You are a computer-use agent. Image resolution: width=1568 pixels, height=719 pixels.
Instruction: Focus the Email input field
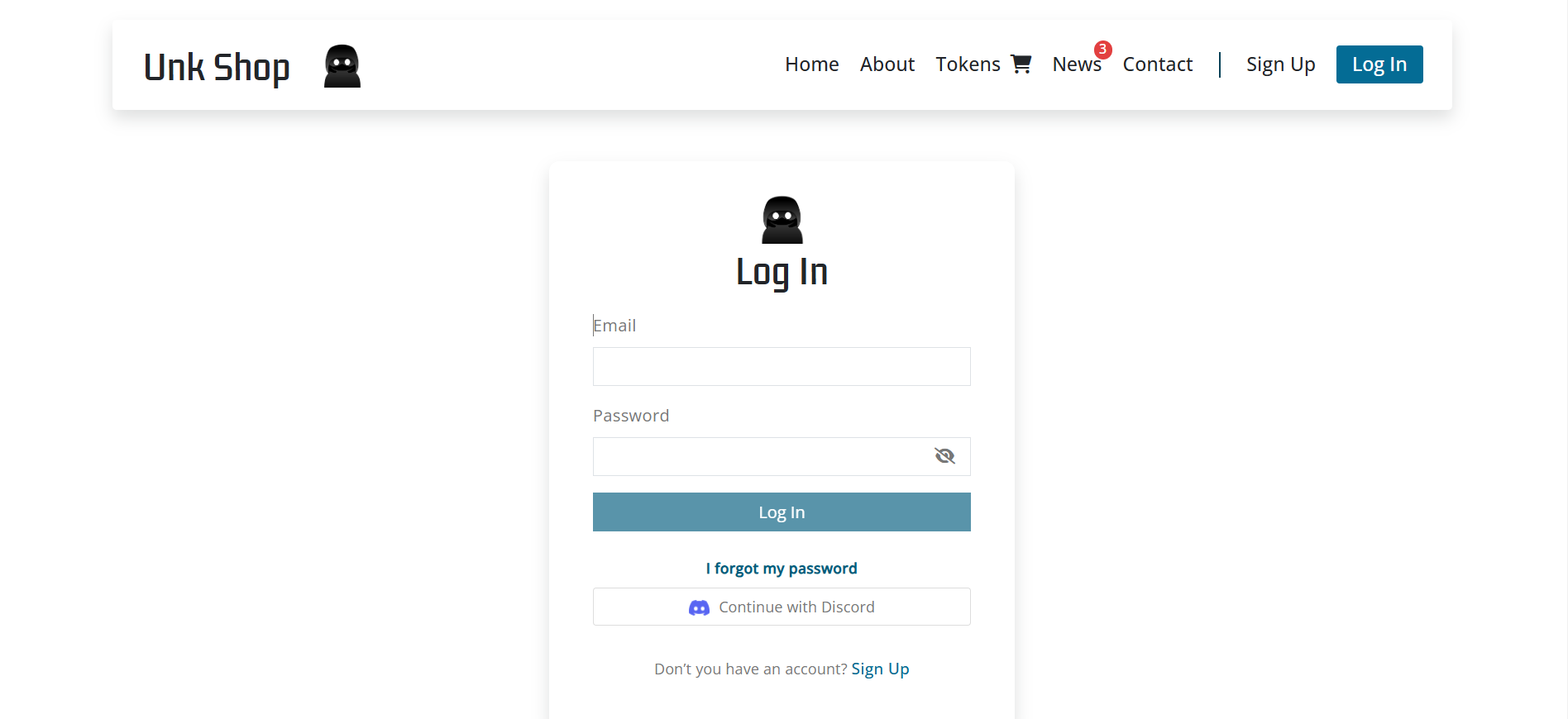pyautogui.click(x=782, y=366)
